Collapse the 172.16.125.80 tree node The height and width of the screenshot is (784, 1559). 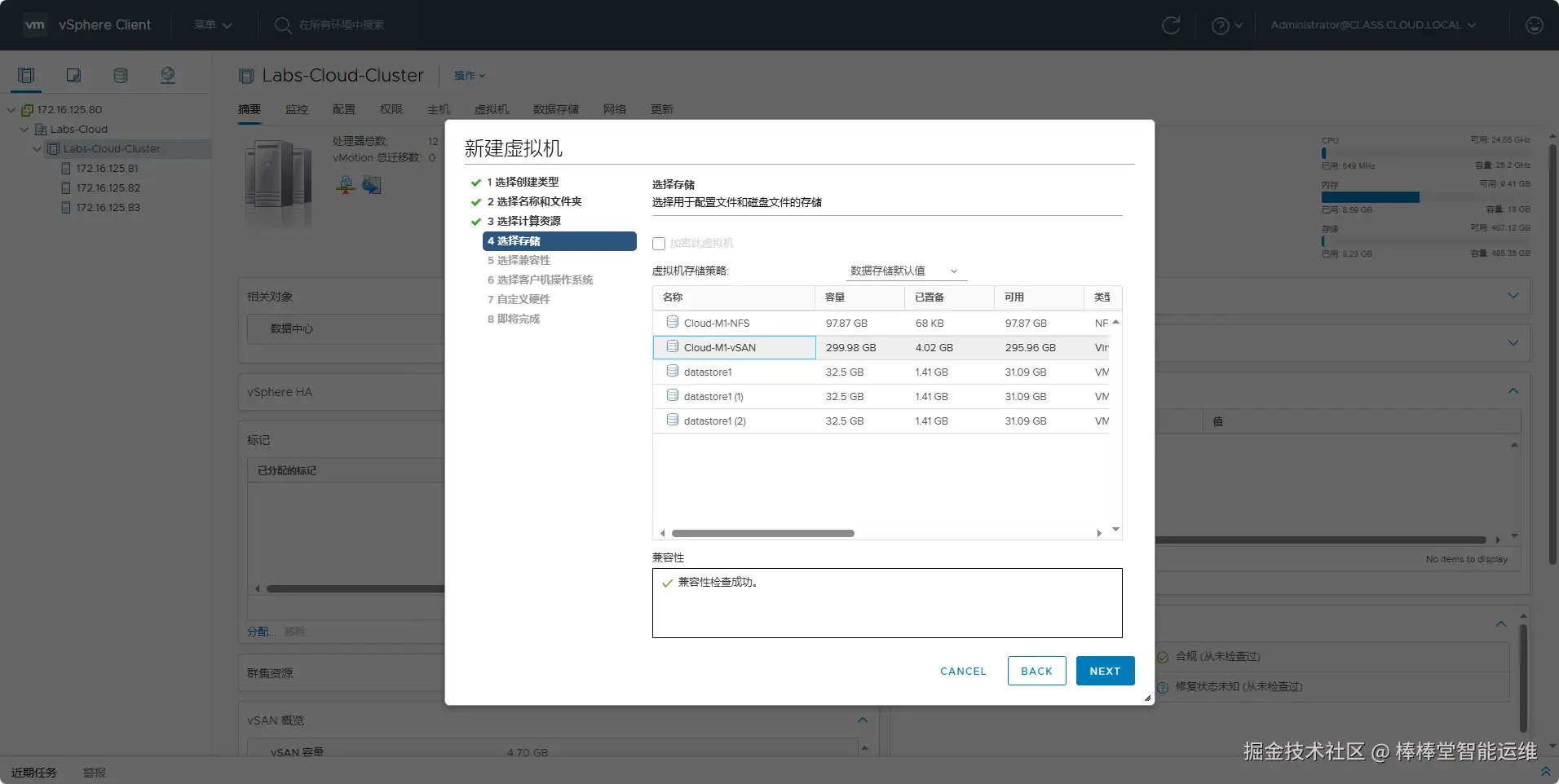tap(11, 110)
